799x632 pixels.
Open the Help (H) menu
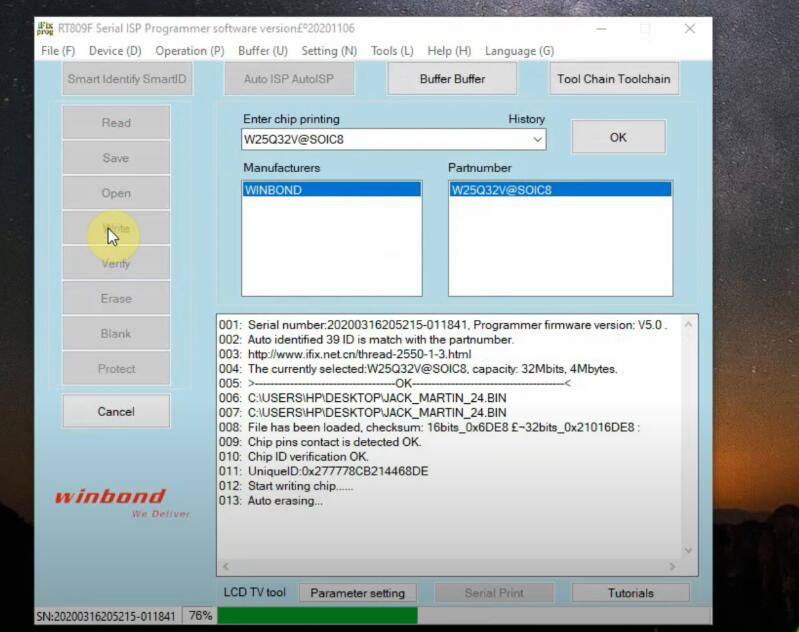449,51
